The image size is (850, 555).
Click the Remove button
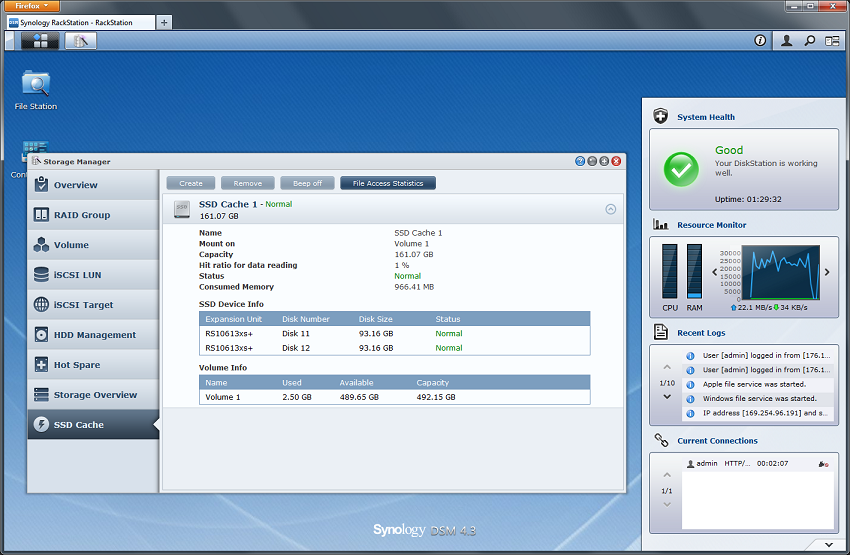[248, 183]
